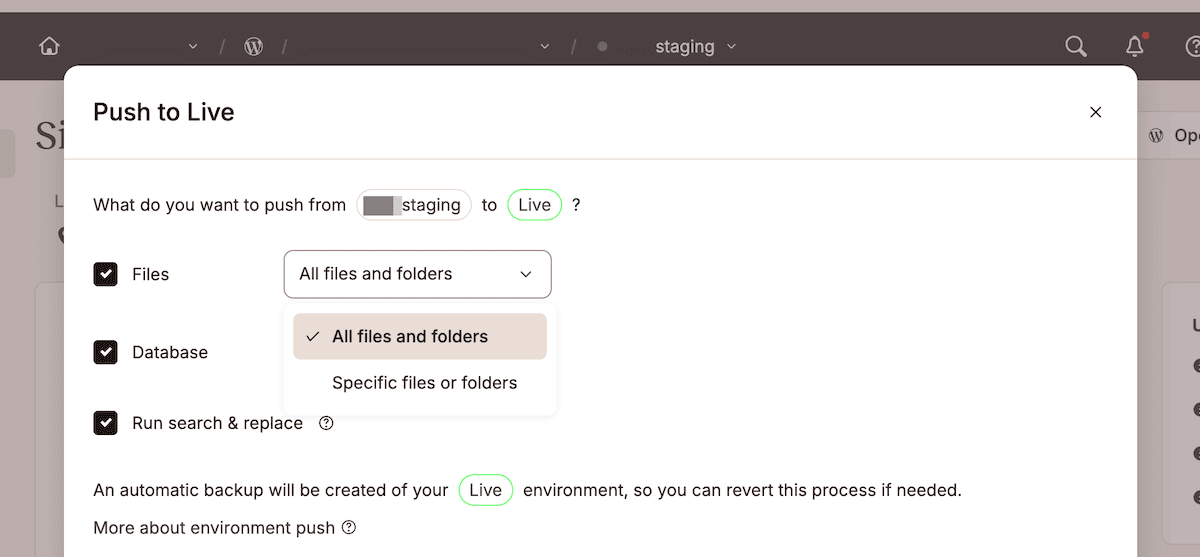Disable Run search & replace checkbox
Screen dimensions: 1200x557
[x=106, y=423]
